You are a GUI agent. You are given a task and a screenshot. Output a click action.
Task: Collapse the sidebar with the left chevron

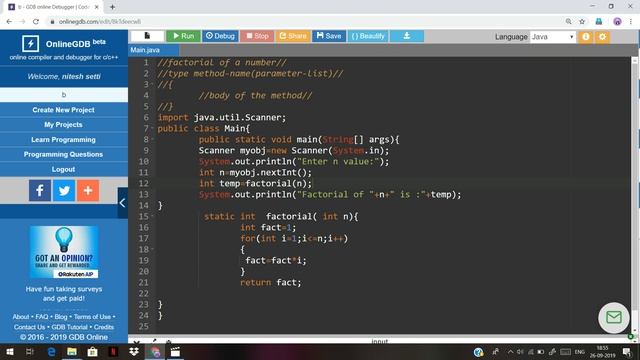(122, 203)
